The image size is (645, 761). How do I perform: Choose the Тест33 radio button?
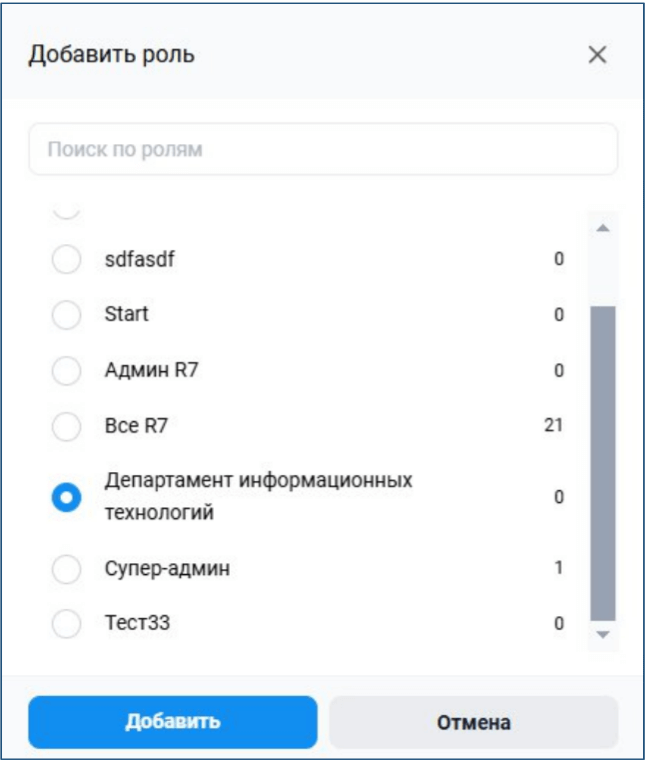pyautogui.click(x=66, y=623)
